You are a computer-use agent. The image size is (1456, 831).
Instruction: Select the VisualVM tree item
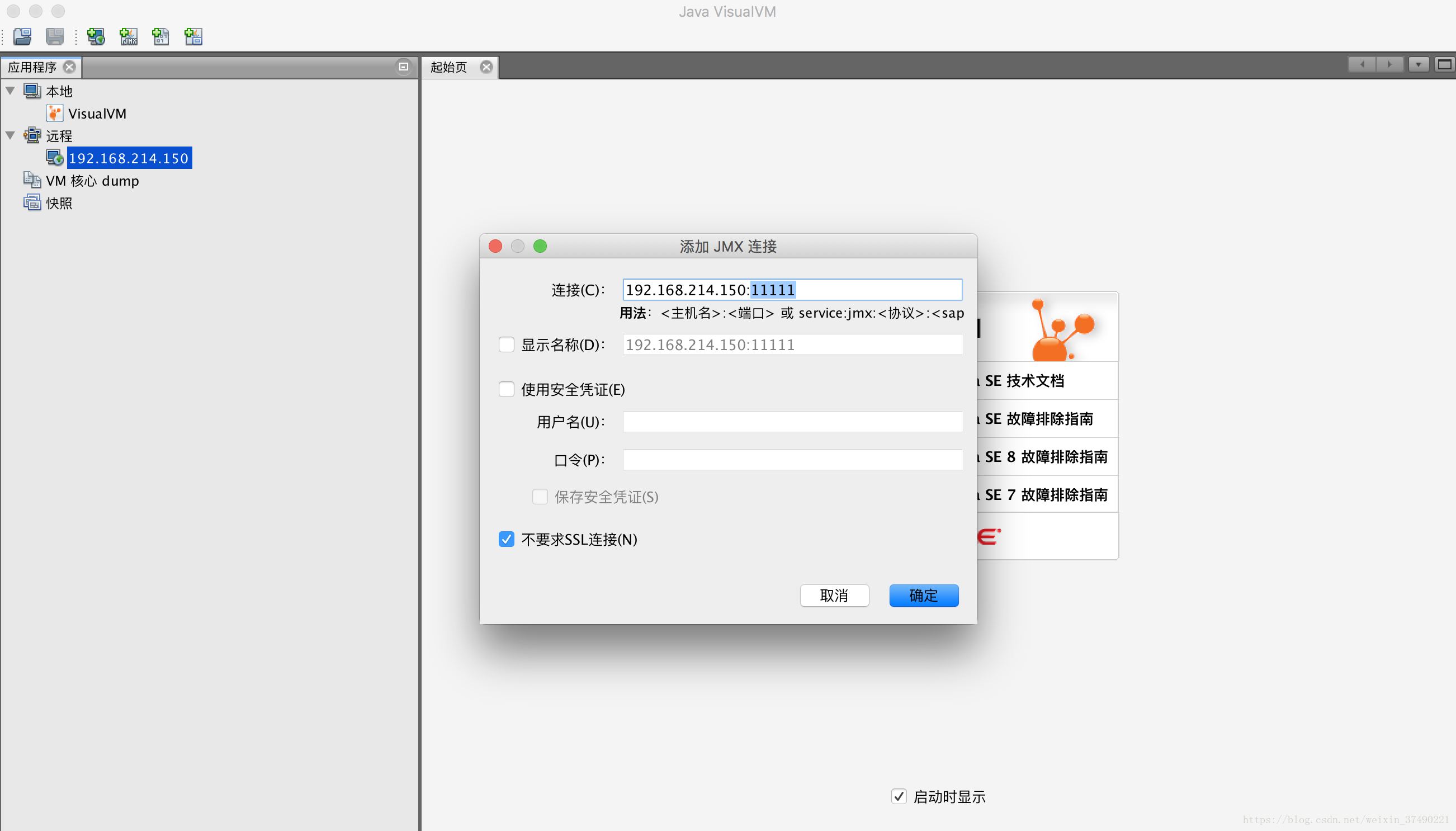pyautogui.click(x=97, y=114)
